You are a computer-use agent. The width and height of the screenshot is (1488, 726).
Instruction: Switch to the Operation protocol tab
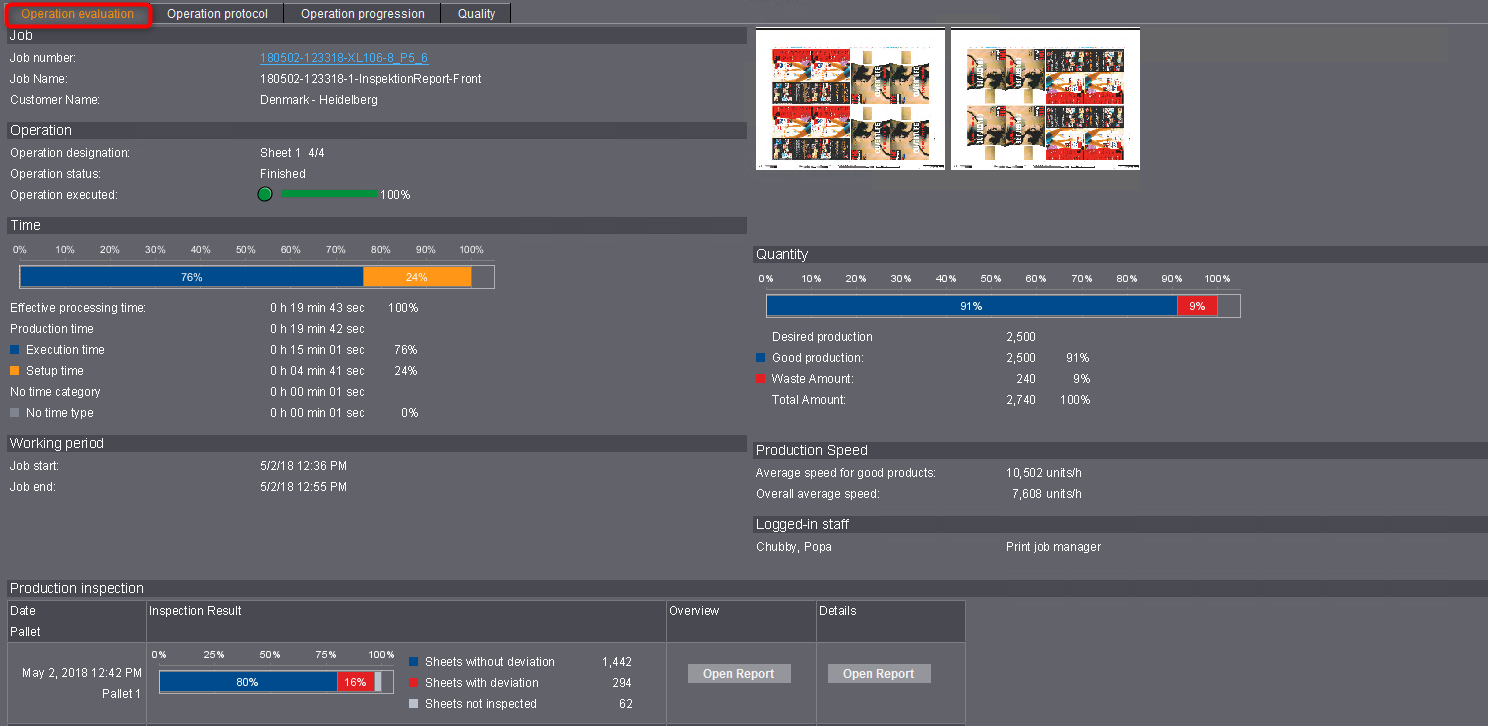[217, 13]
